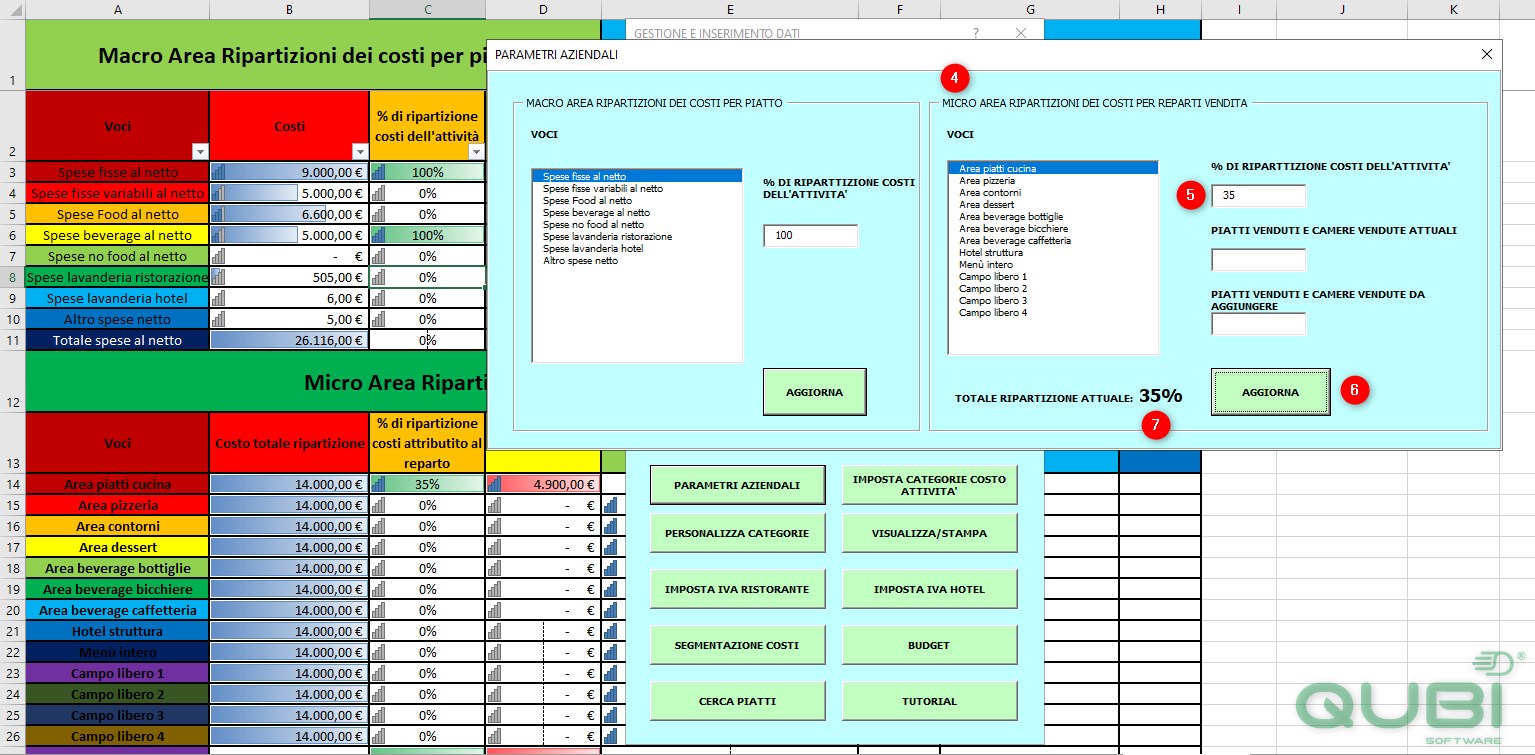This screenshot has width=1535, height=755.
Task: Select Area dessert in Micro list
Action: point(1053,204)
